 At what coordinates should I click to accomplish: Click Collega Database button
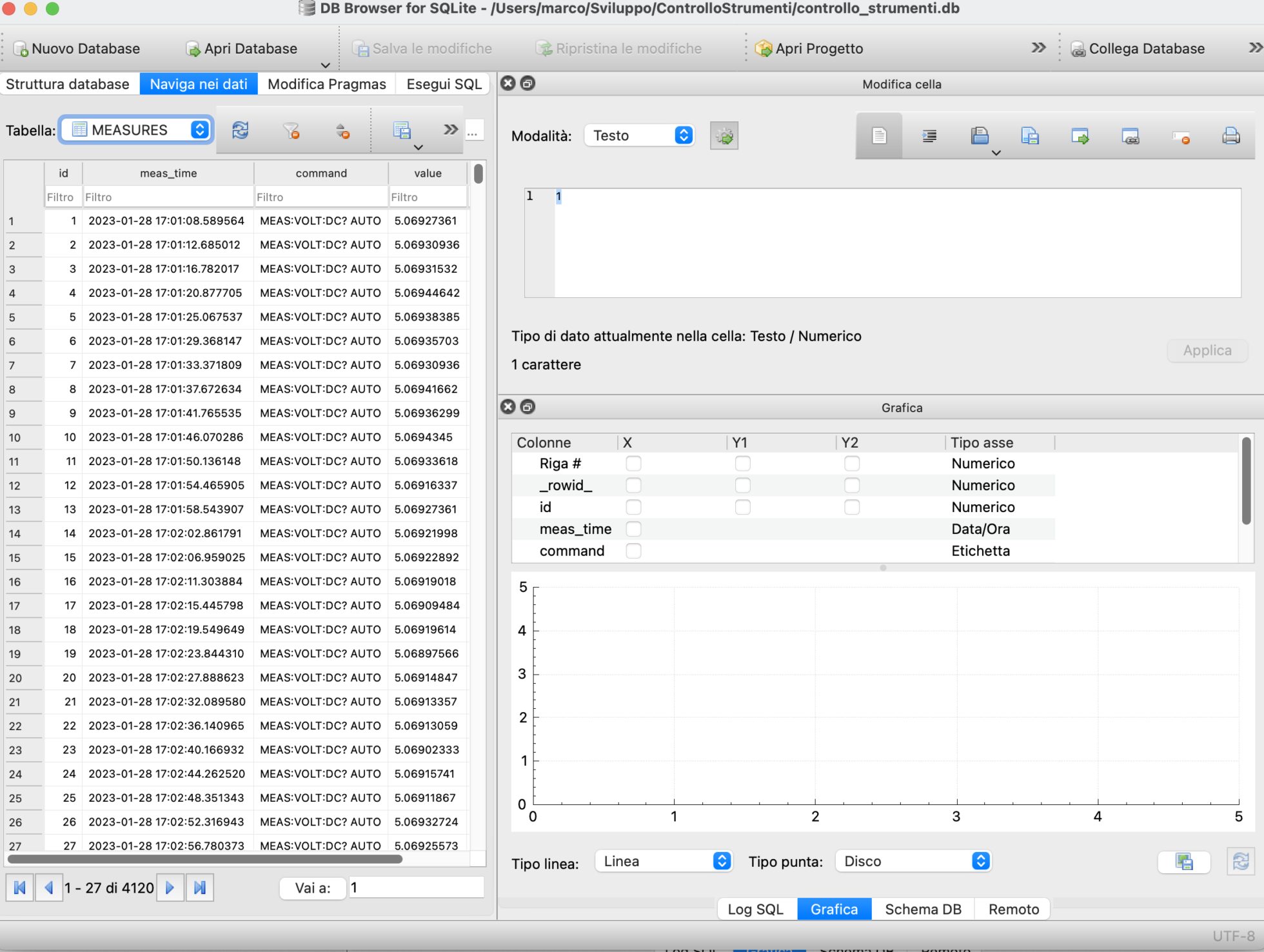coord(1138,48)
